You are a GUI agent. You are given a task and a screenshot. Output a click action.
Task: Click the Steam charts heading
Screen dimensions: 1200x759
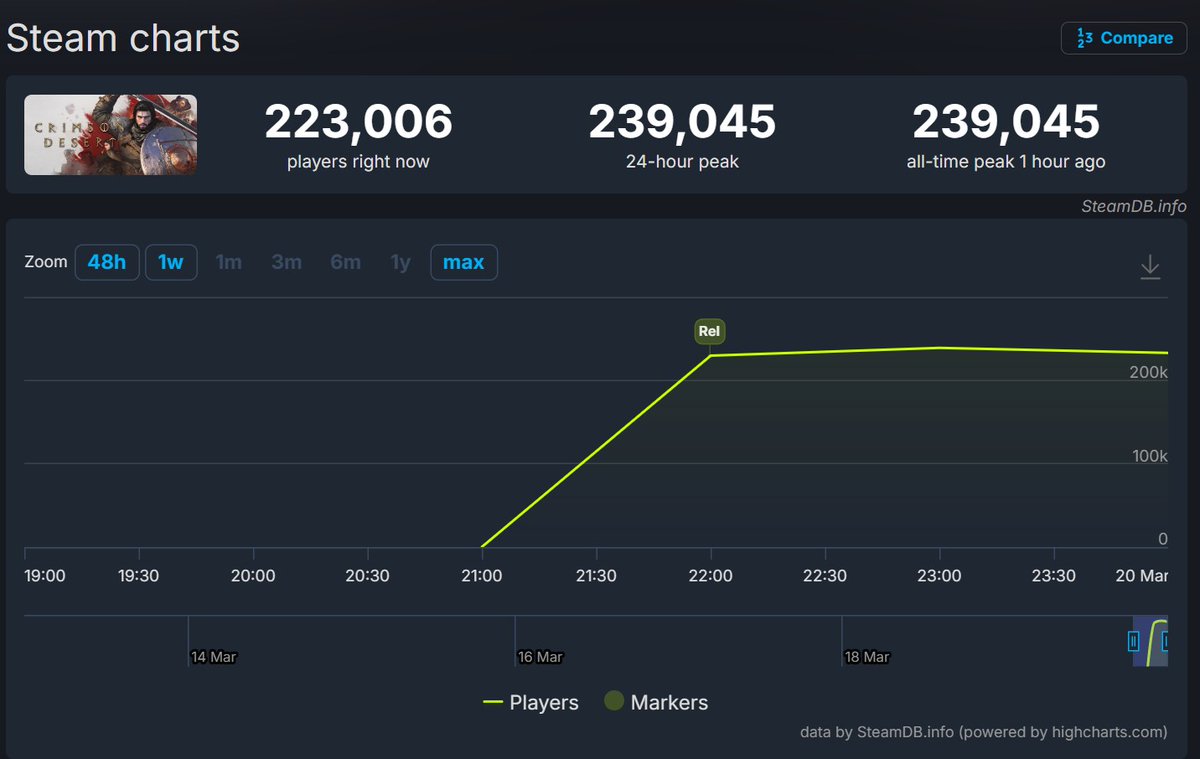coord(123,38)
